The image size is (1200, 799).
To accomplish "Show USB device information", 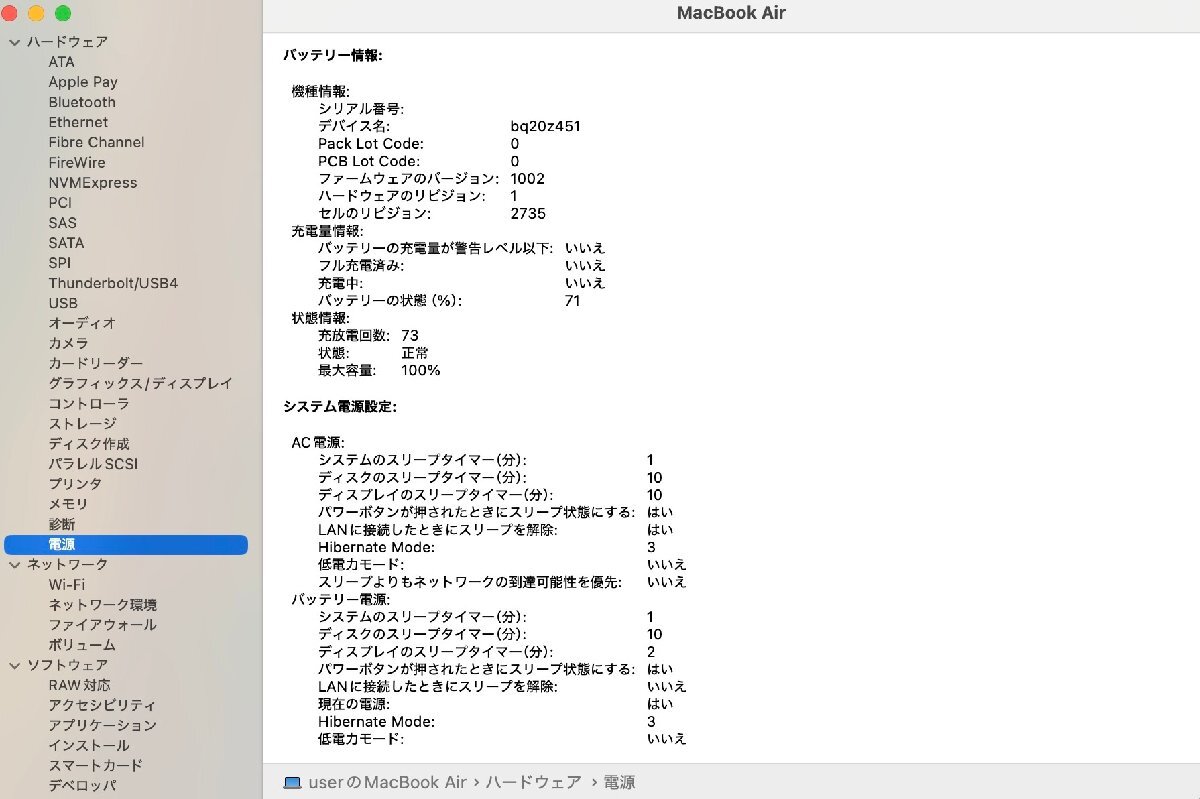I will tap(63, 303).
